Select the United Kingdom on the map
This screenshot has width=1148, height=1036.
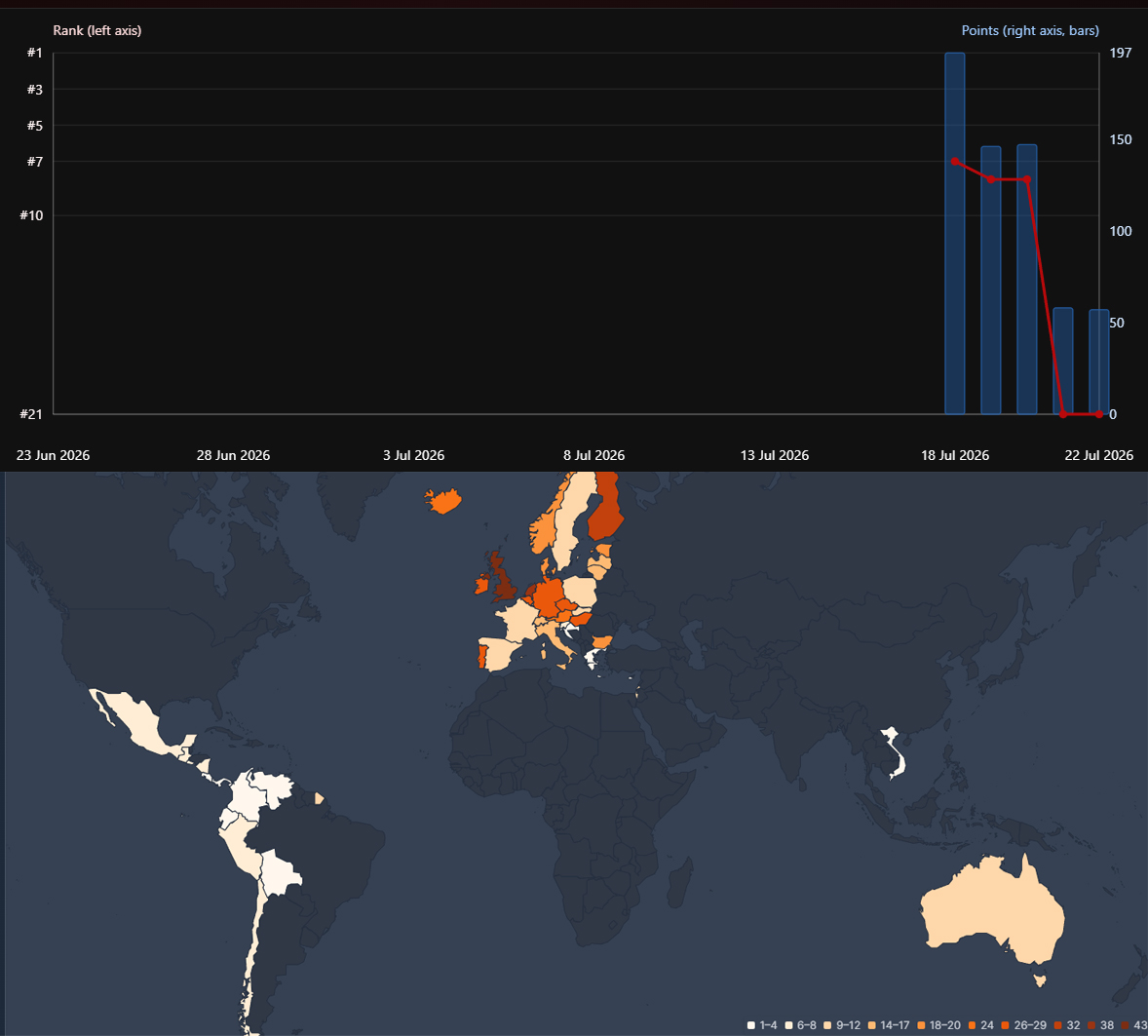point(501,577)
